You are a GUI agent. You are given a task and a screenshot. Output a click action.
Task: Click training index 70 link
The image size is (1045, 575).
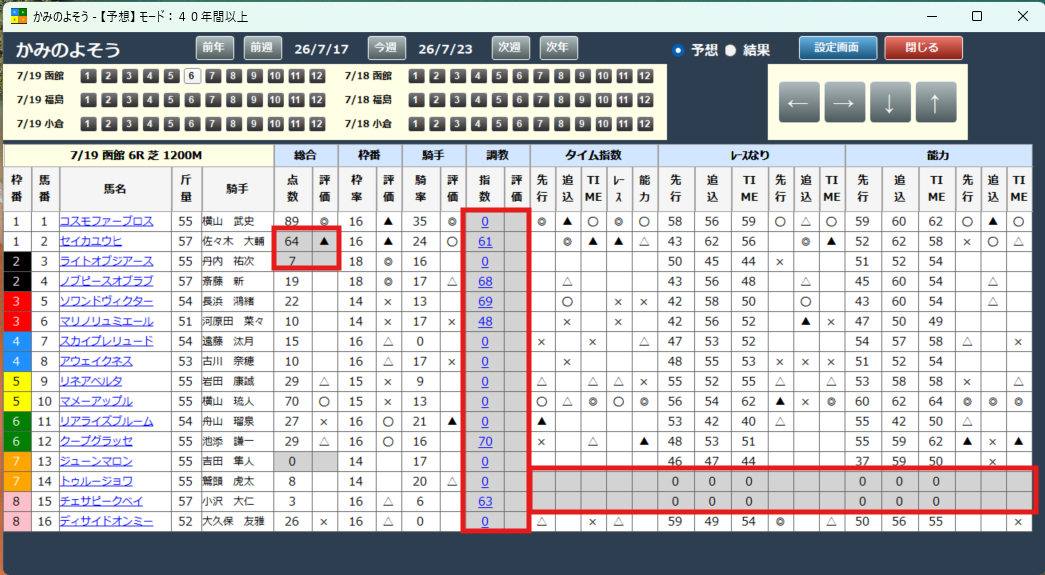tap(485, 441)
